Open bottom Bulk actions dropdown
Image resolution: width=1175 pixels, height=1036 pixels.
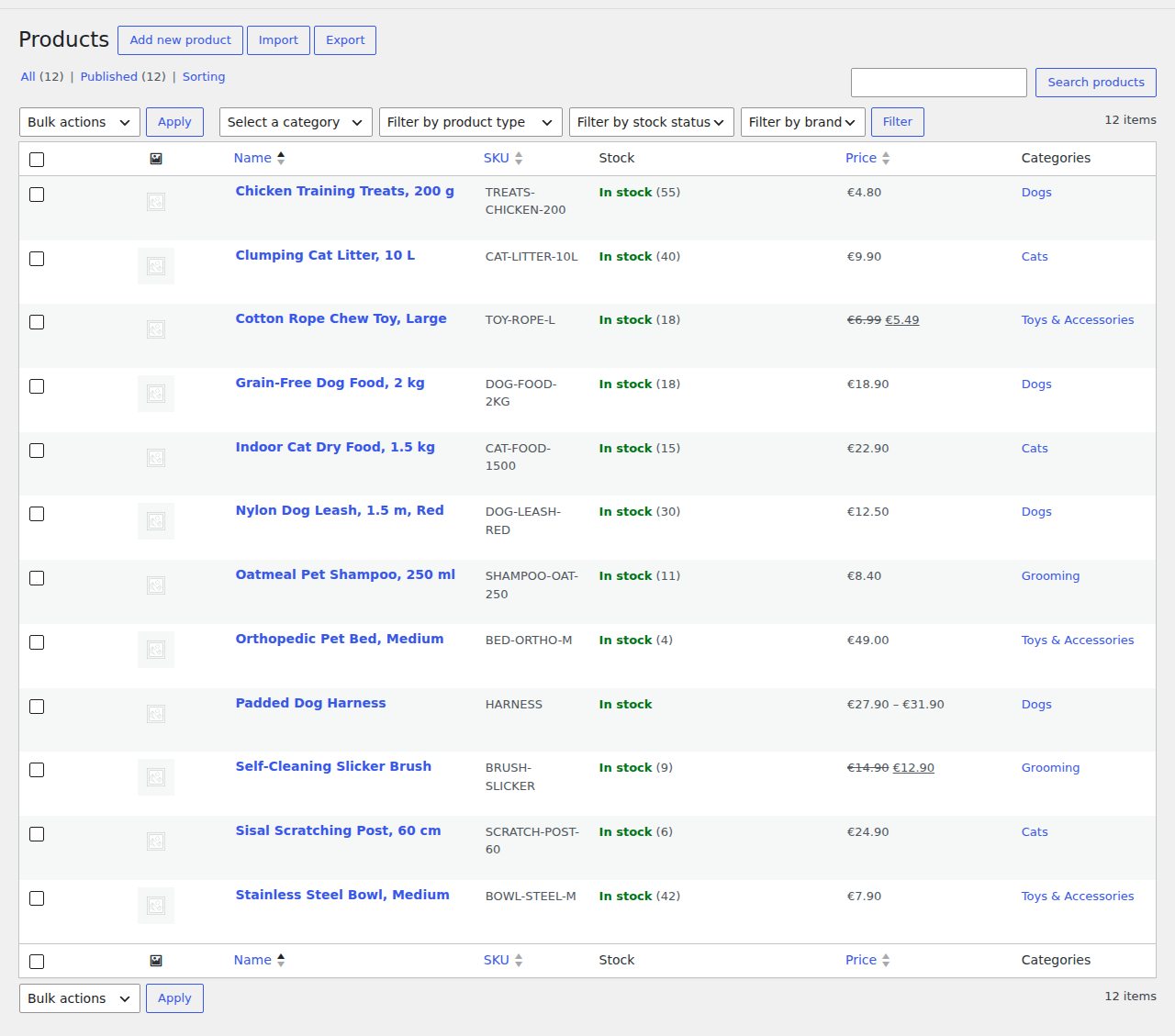[80, 998]
